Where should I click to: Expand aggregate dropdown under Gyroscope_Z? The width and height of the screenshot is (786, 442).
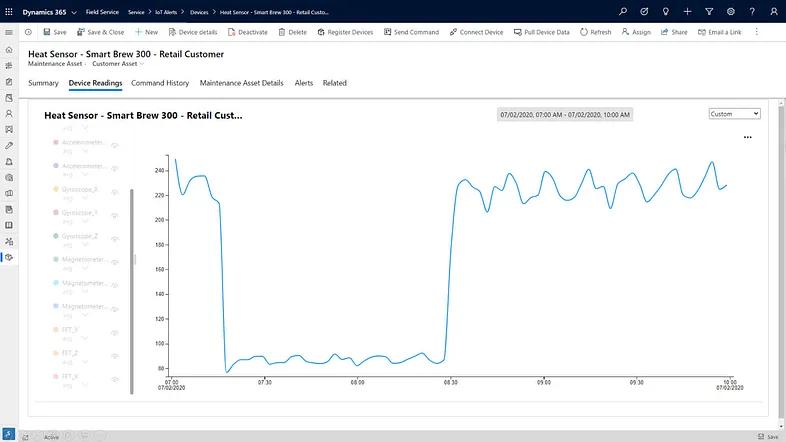[x=85, y=245]
